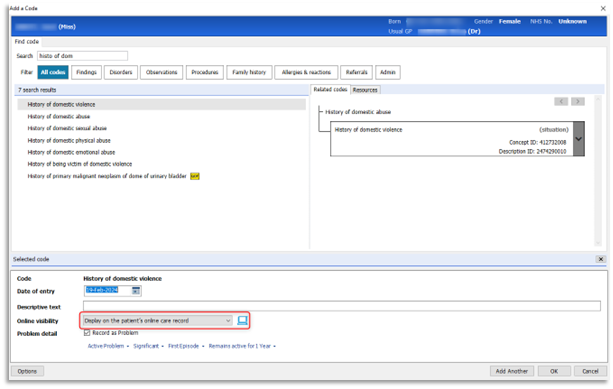The width and height of the screenshot is (613, 389).
Task: Select History of domestic abuse search result
Action: click(x=59, y=117)
